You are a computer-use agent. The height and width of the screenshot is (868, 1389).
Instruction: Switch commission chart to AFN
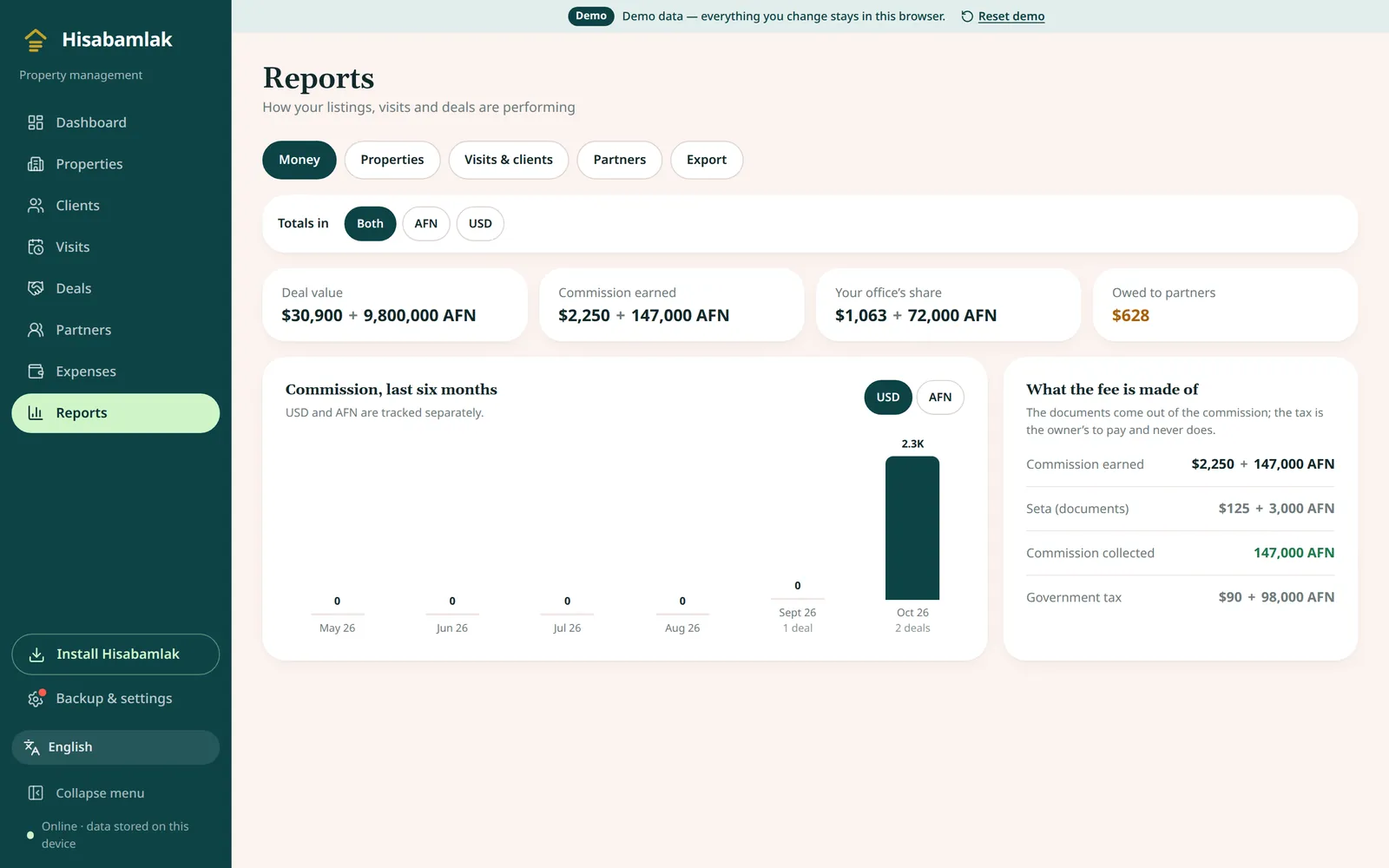point(940,398)
